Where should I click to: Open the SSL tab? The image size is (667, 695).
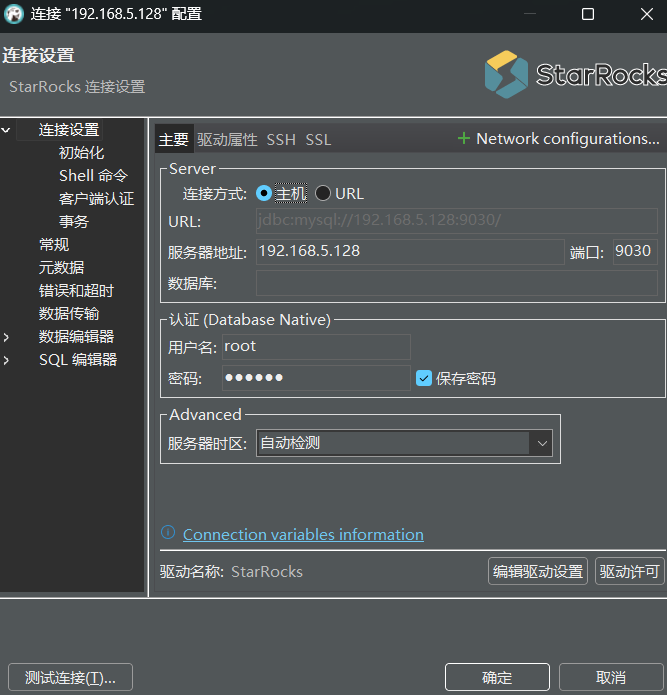(318, 140)
